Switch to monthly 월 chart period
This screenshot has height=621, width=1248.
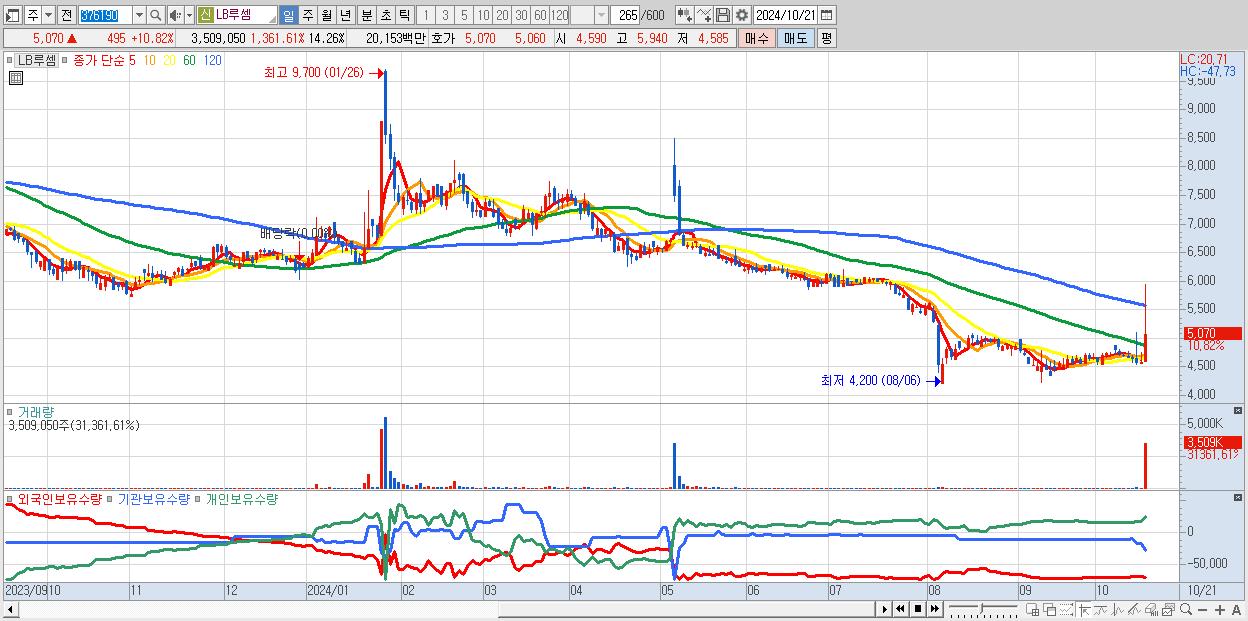tap(326, 15)
